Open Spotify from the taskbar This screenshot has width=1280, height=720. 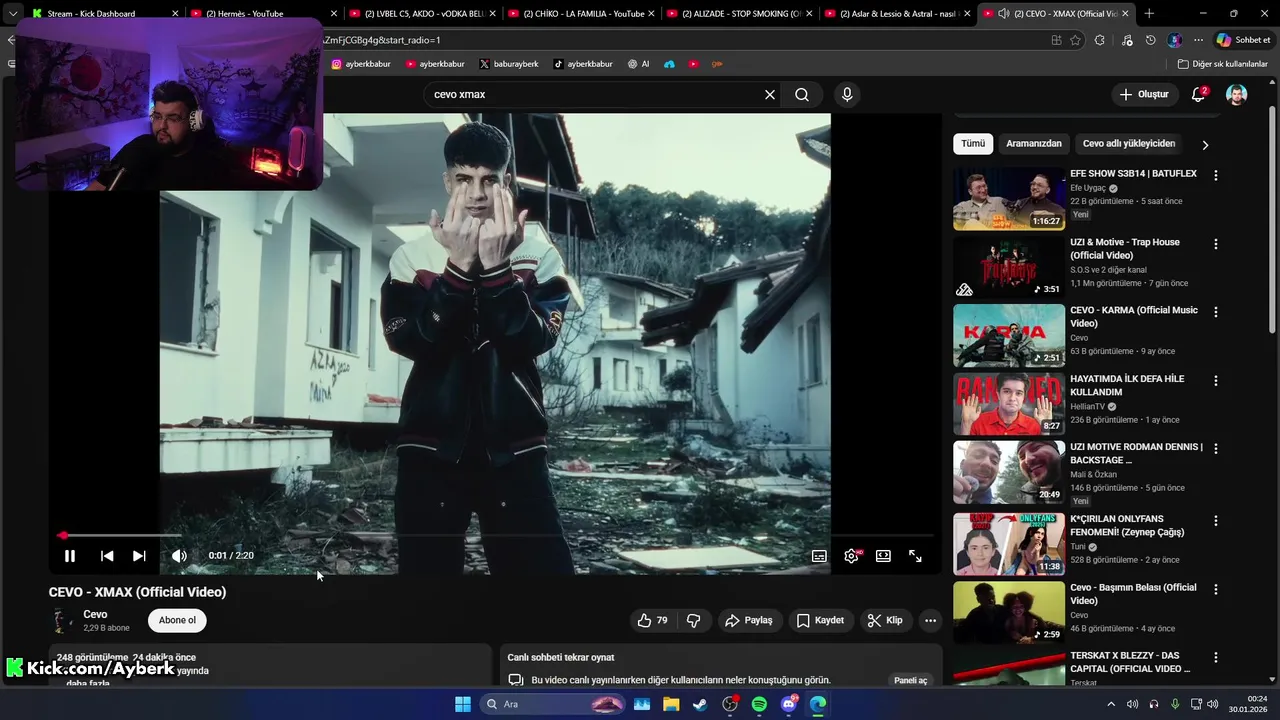point(759,704)
